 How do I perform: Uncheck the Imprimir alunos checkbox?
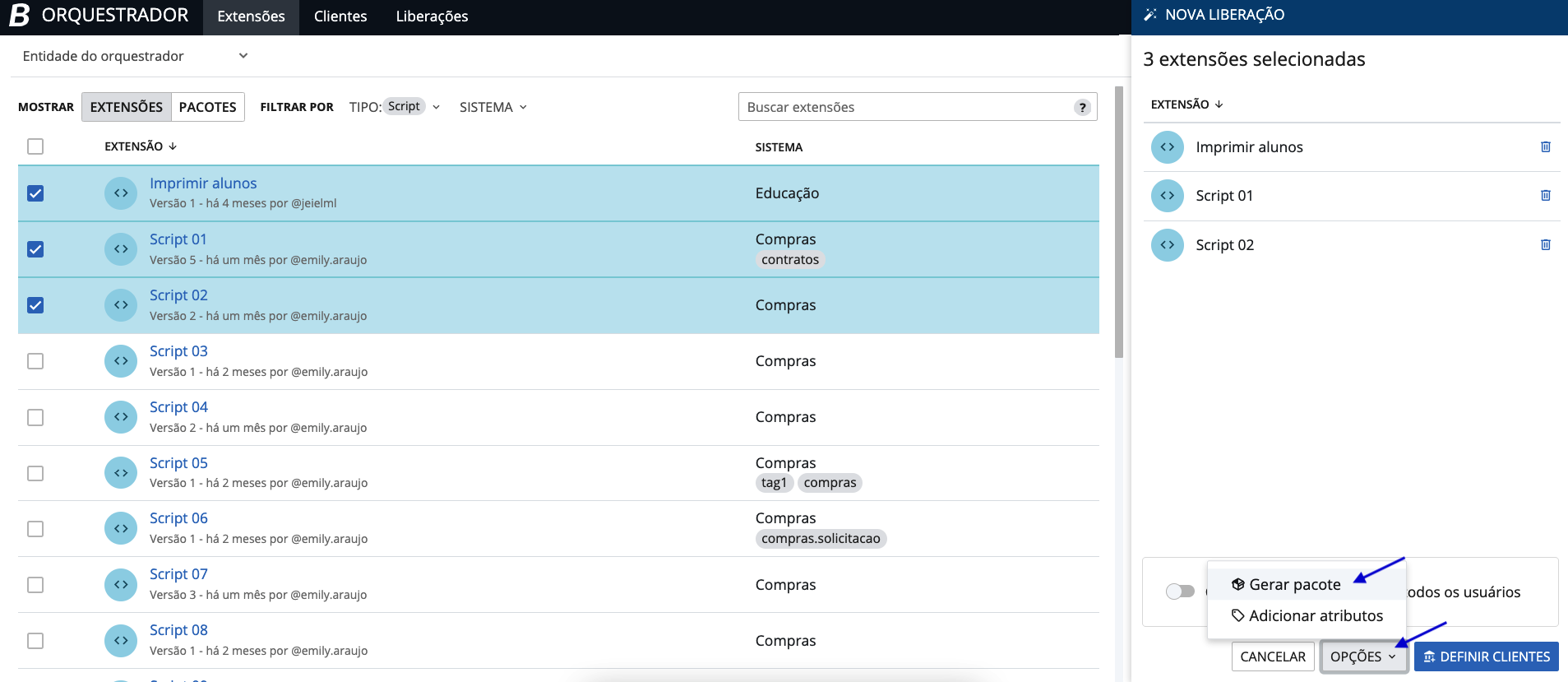[x=35, y=193]
